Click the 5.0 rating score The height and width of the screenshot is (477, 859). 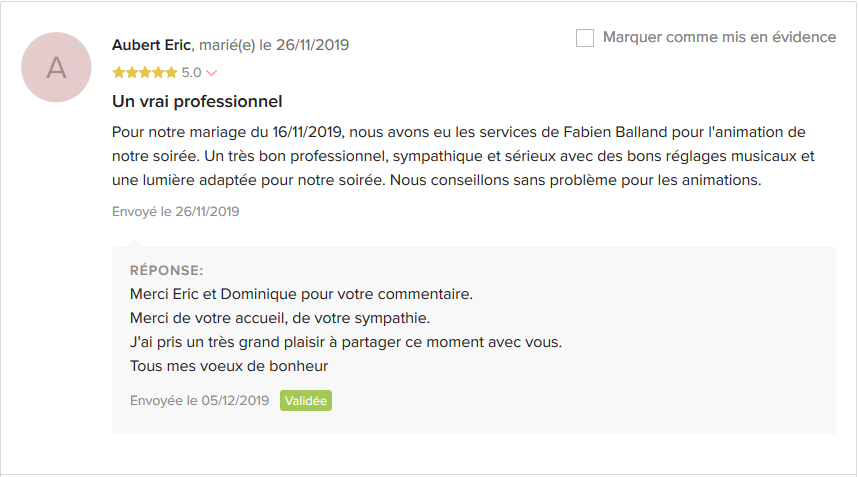click(192, 73)
